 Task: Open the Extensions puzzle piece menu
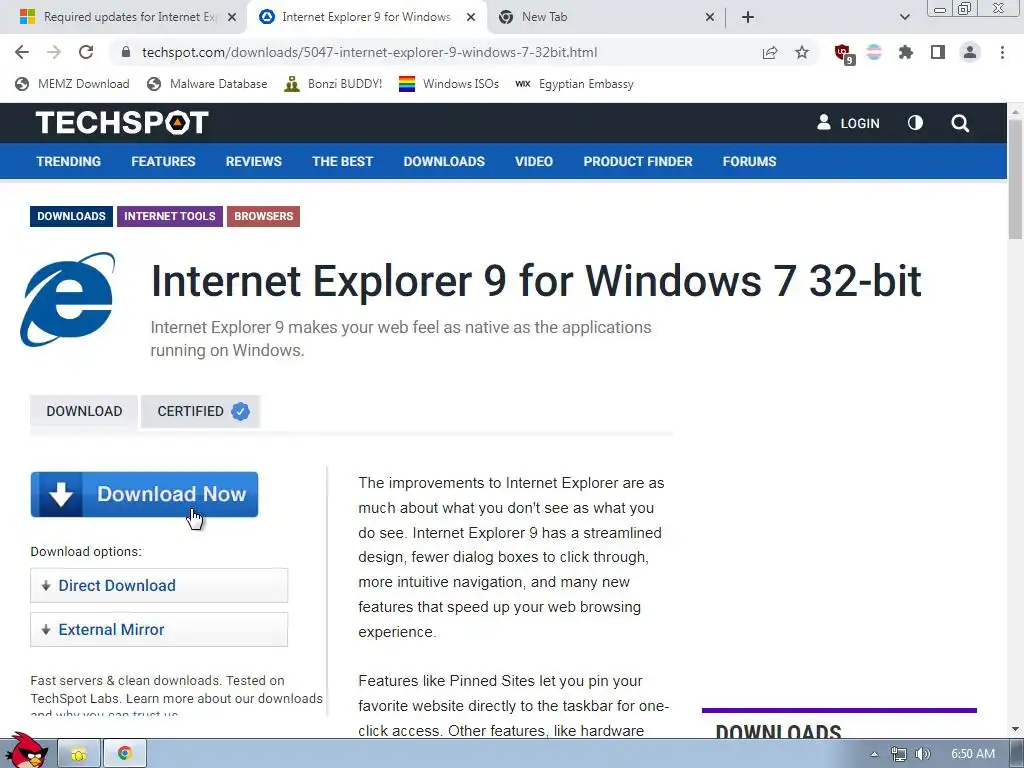[x=906, y=52]
